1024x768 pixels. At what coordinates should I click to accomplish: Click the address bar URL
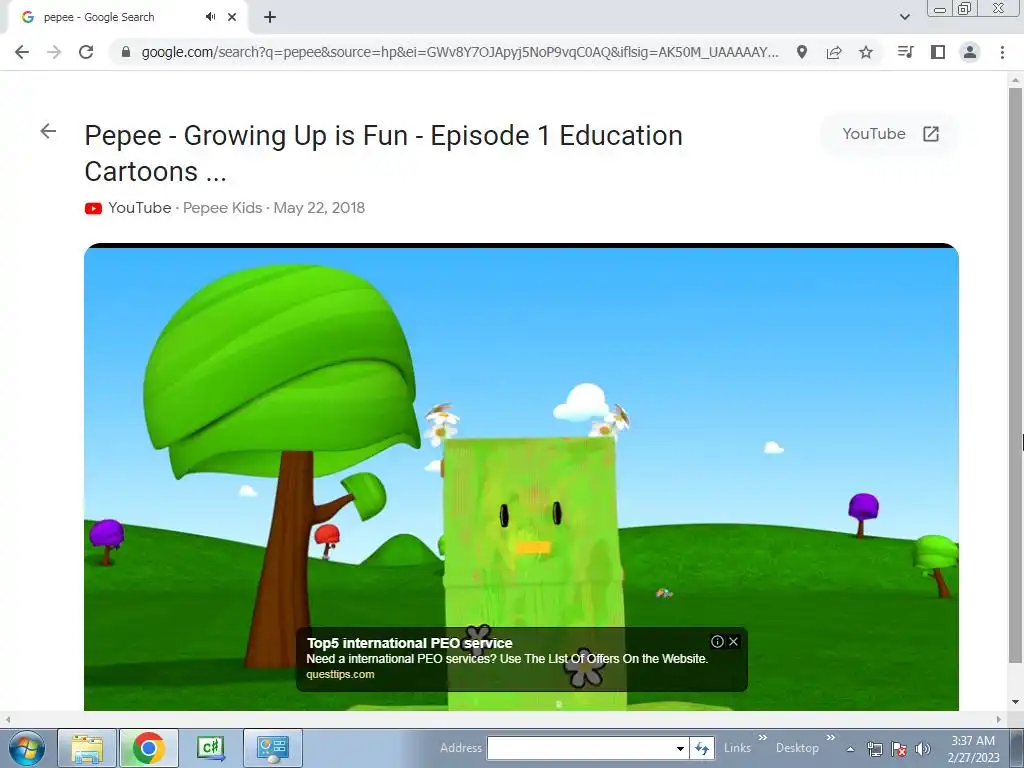point(460,52)
